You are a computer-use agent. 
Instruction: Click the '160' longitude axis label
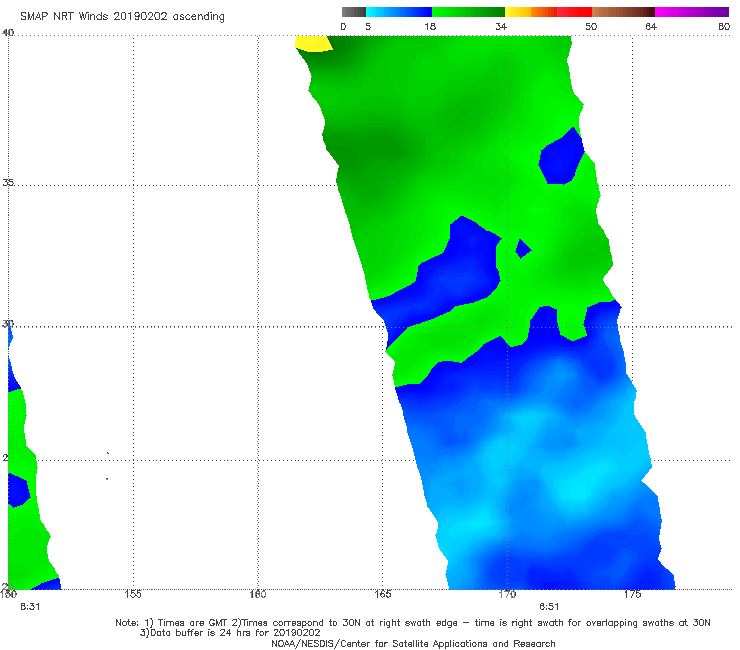(x=258, y=594)
